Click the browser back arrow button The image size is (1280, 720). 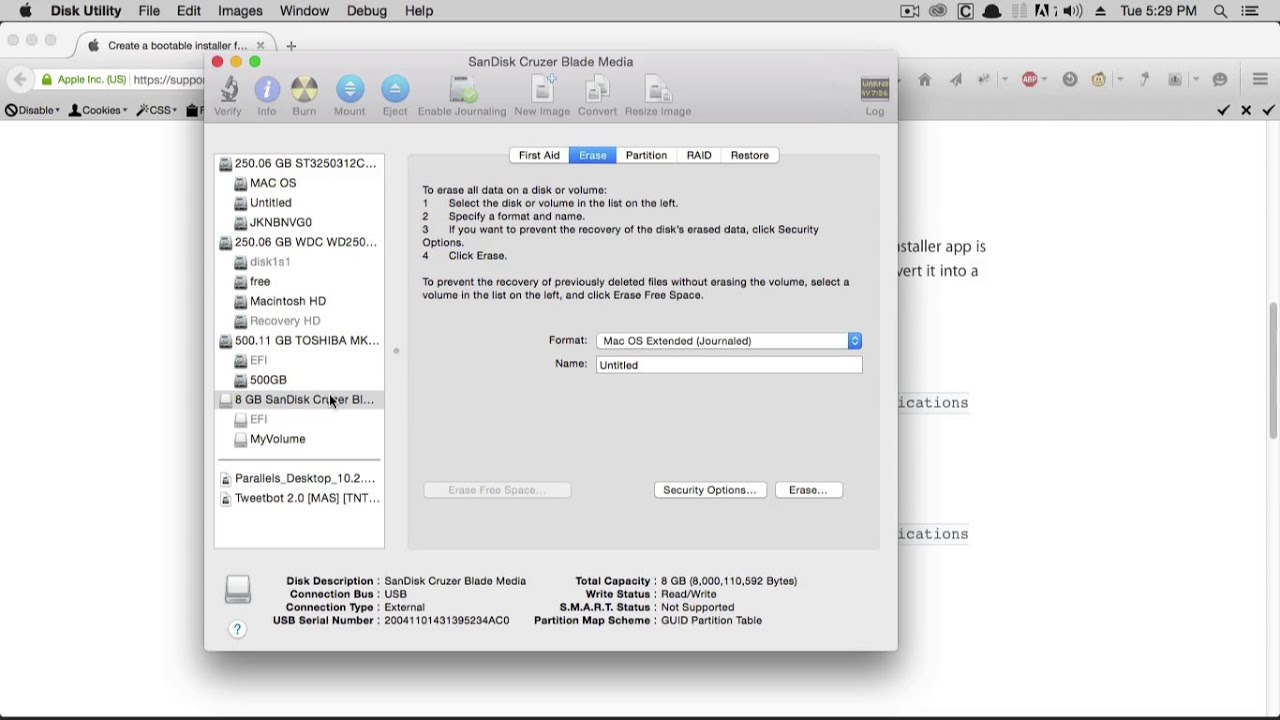[20, 79]
